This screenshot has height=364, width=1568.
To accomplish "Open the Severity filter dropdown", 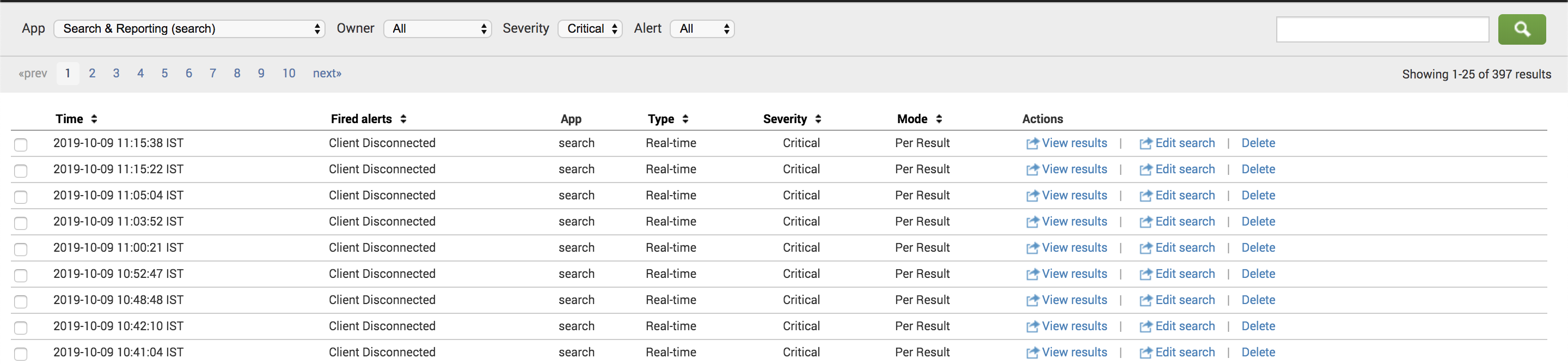I will [x=589, y=29].
